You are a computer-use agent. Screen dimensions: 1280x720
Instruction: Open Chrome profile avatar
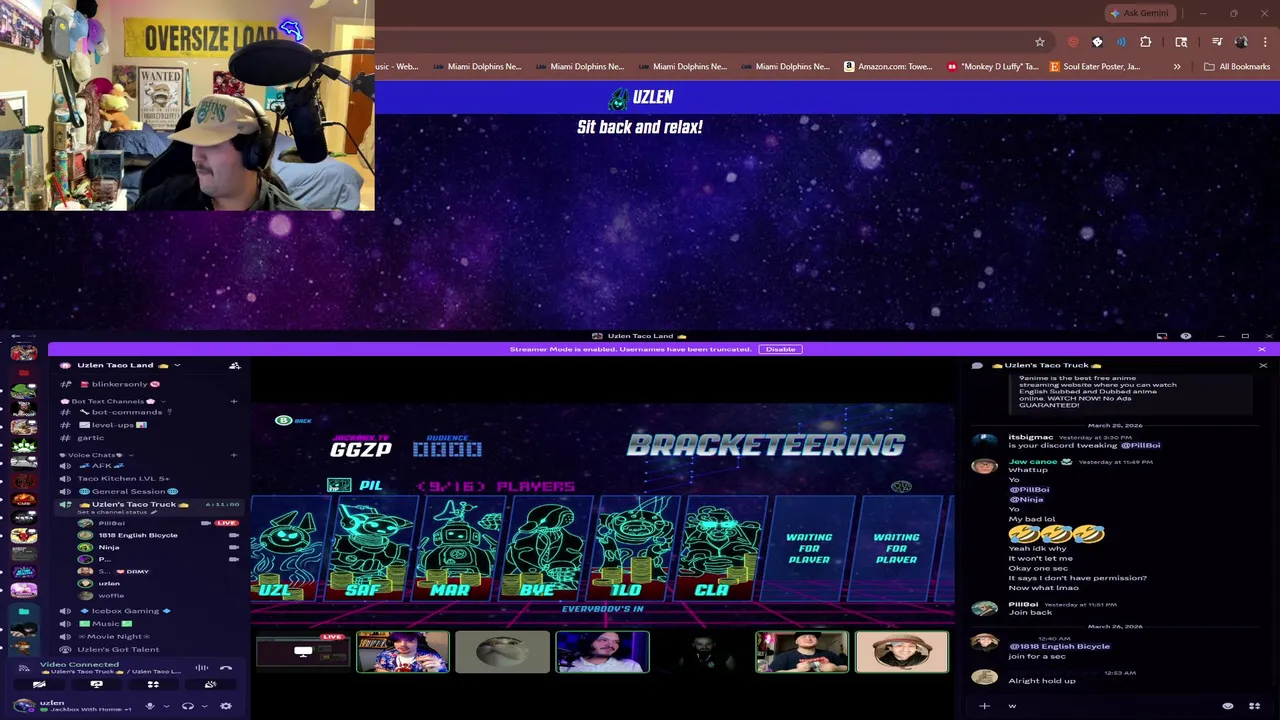[x=1241, y=42]
